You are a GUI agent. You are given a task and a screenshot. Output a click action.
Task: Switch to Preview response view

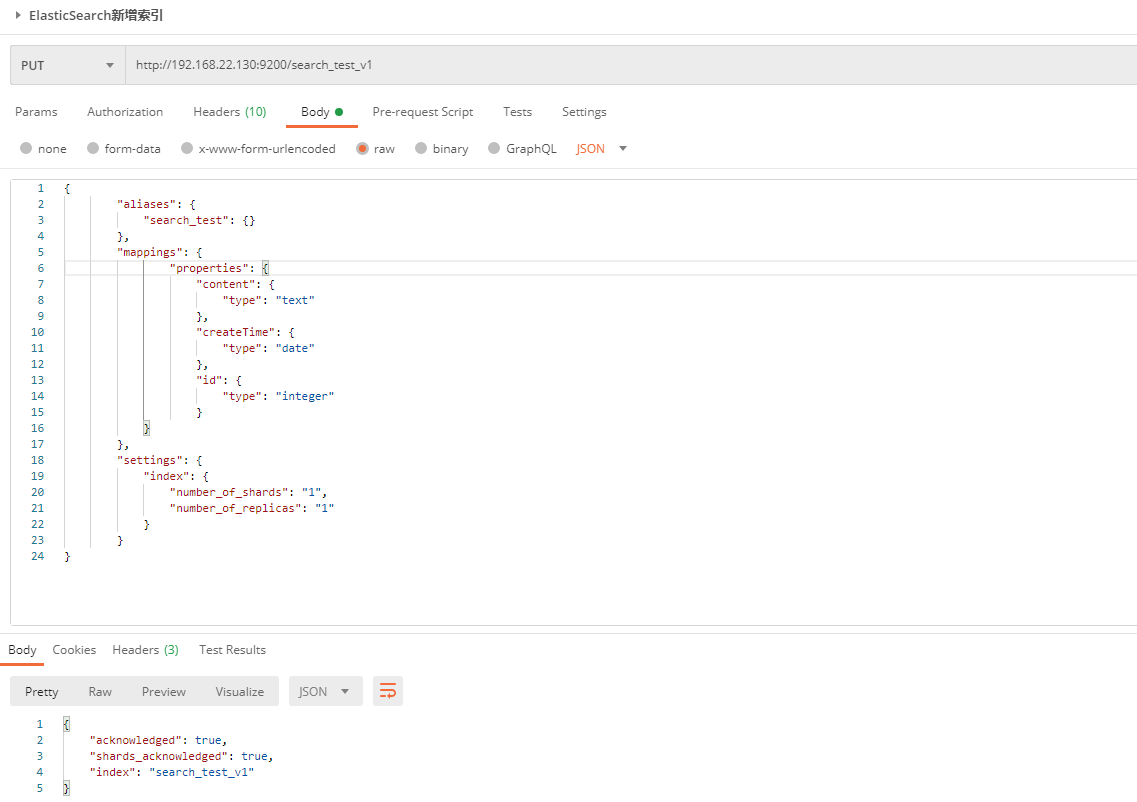[x=164, y=692]
